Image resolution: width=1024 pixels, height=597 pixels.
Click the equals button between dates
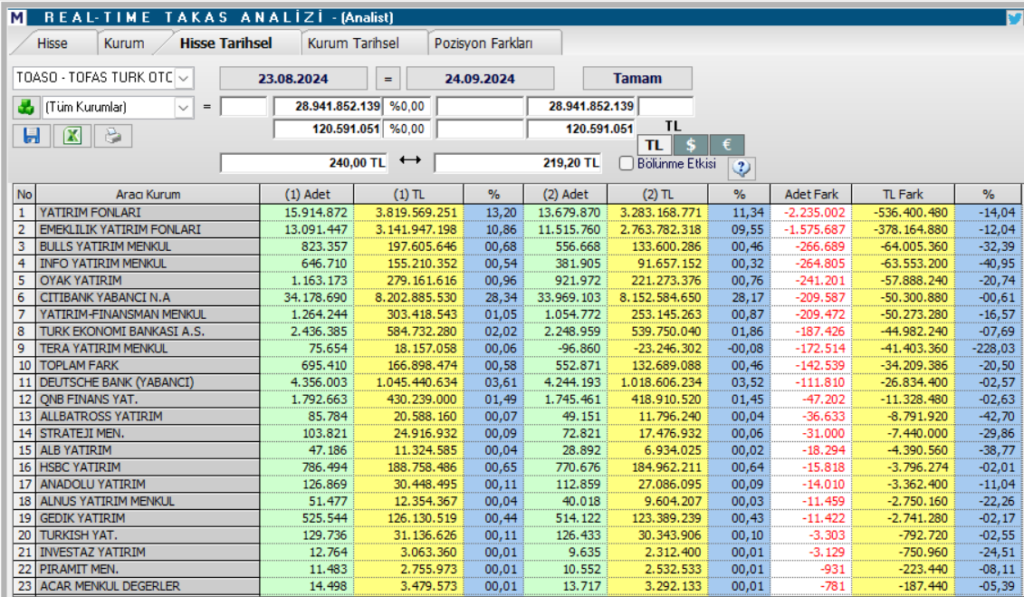(x=388, y=78)
